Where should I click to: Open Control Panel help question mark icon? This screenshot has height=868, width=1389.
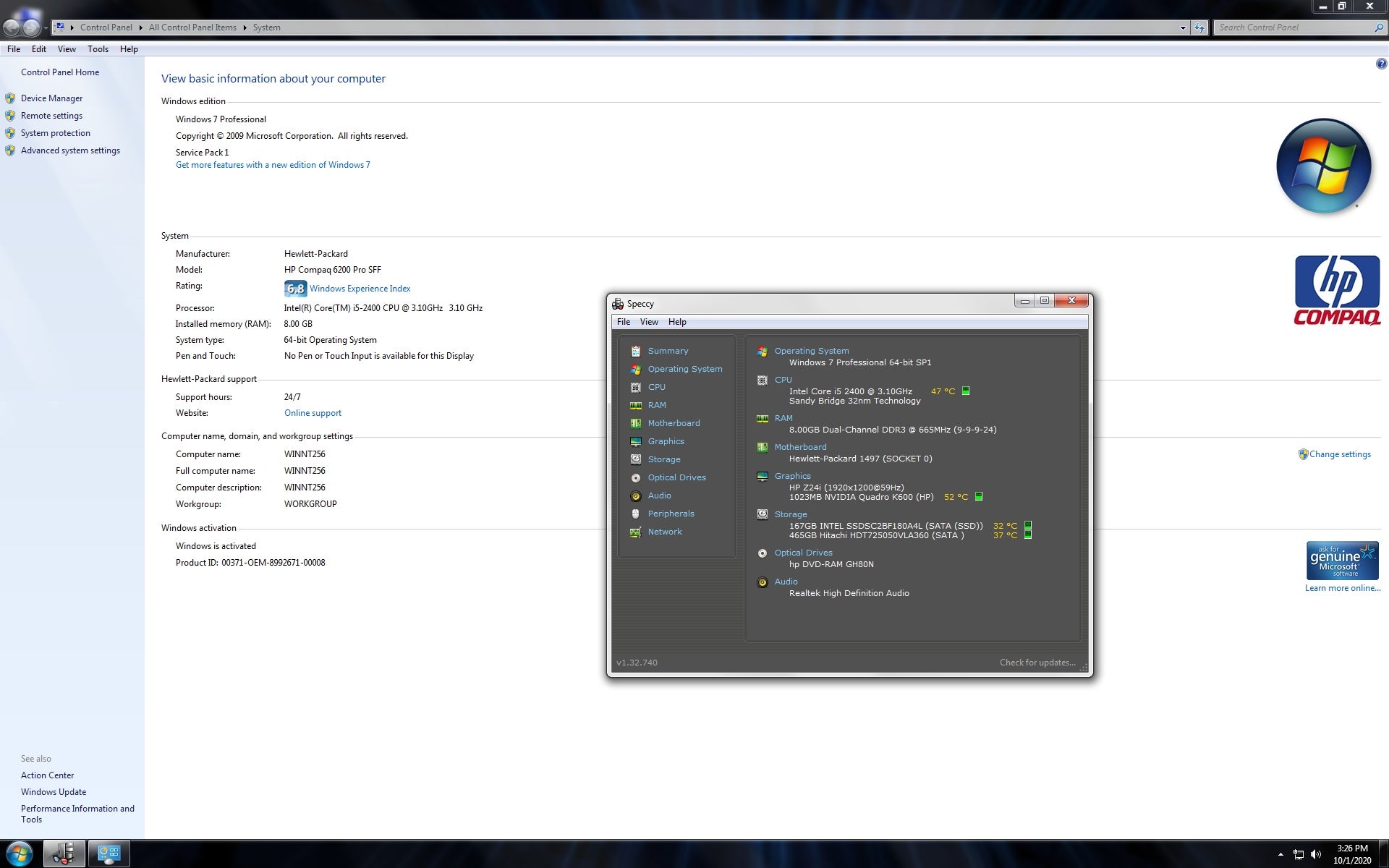[x=1381, y=64]
